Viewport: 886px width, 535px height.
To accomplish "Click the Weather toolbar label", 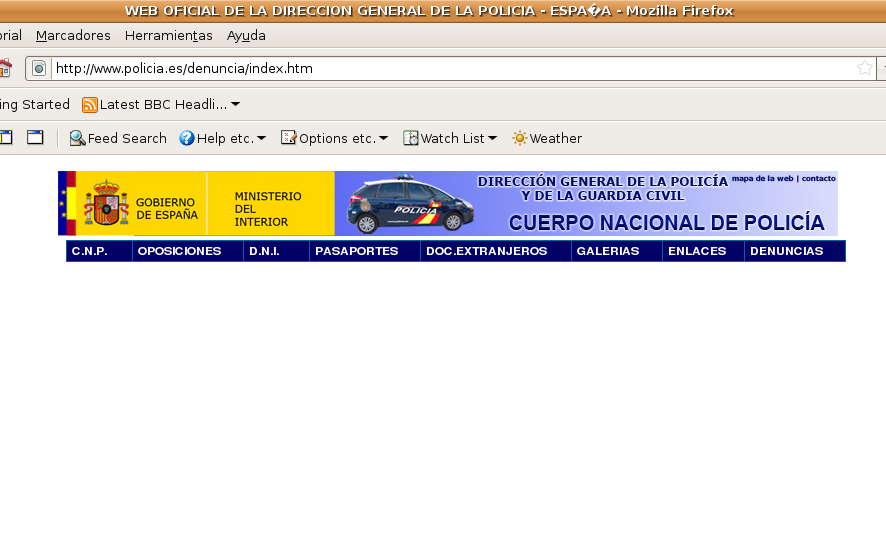I will pos(555,138).
